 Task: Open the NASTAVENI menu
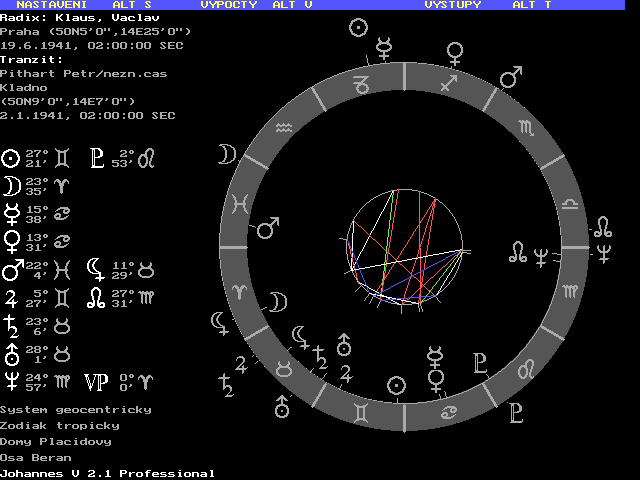pyautogui.click(x=51, y=5)
